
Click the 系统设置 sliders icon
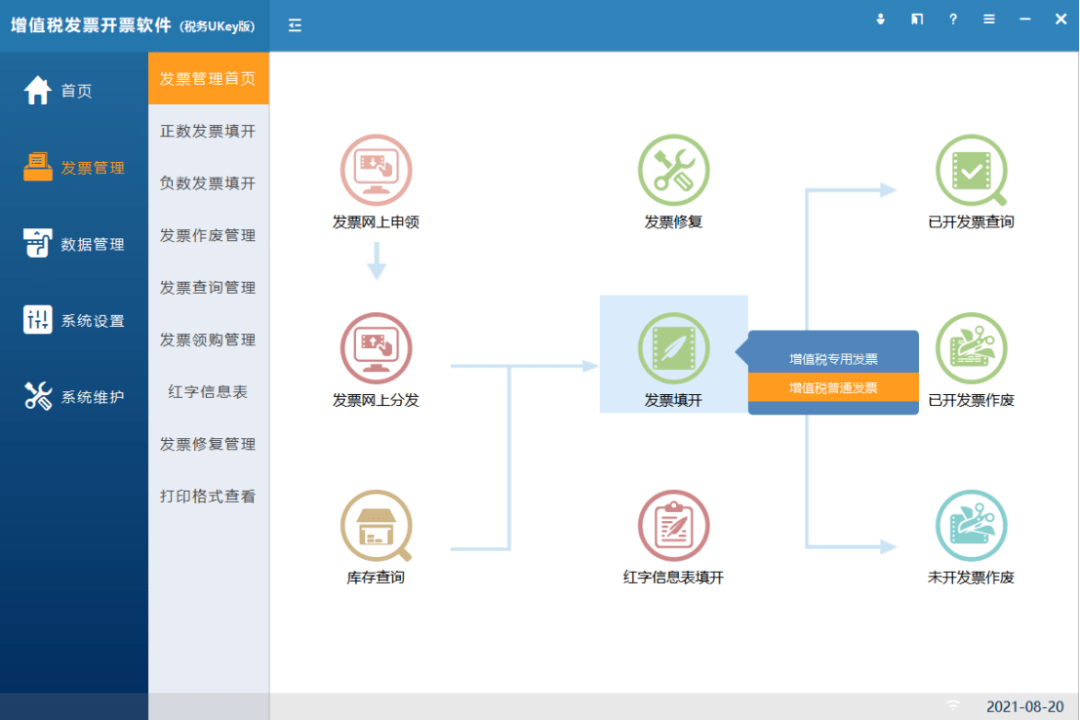click(37, 320)
